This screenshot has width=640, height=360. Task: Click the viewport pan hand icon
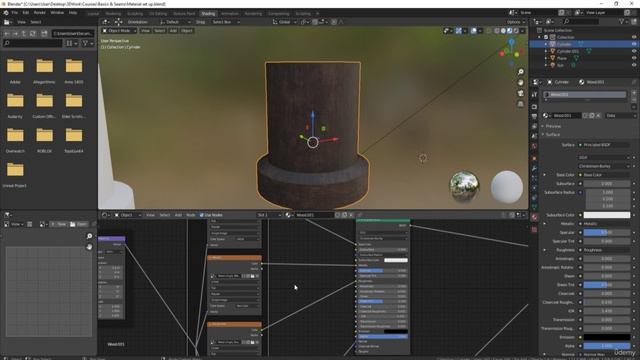[x=521, y=82]
